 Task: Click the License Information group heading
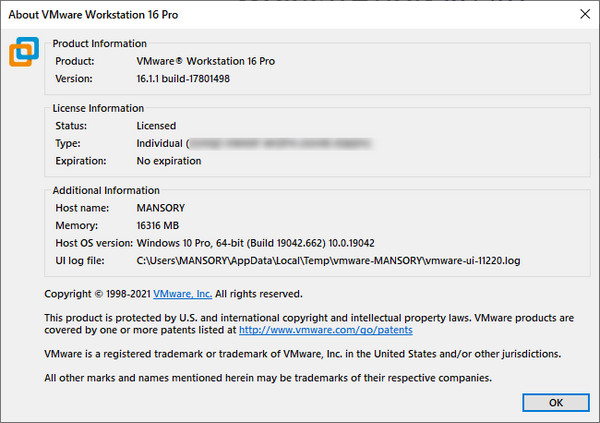coord(98,108)
